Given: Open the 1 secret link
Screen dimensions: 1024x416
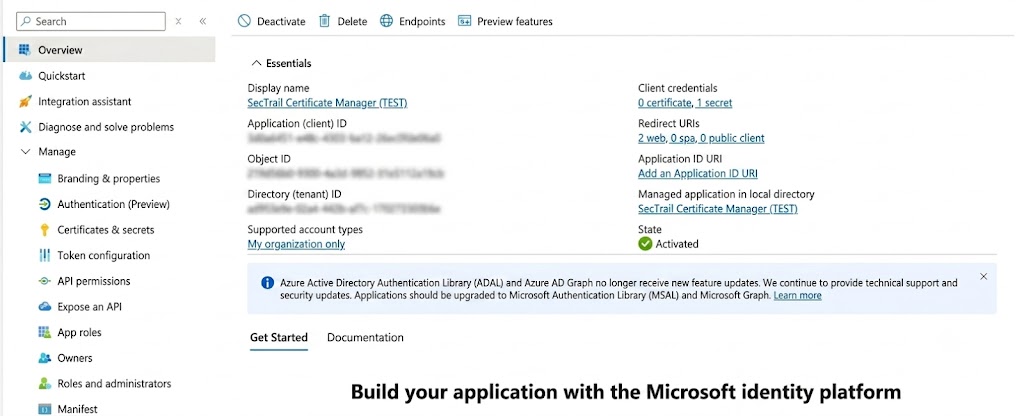Looking at the screenshot, I should click(x=714, y=103).
